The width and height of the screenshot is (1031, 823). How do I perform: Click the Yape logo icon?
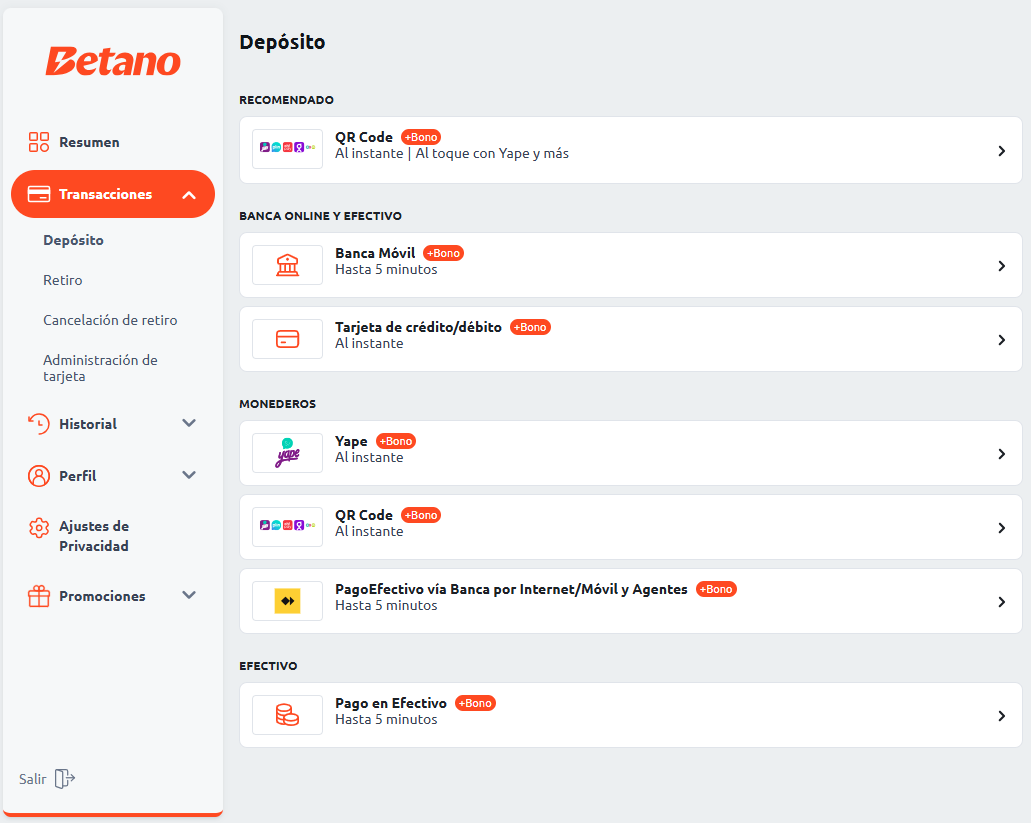coord(287,453)
